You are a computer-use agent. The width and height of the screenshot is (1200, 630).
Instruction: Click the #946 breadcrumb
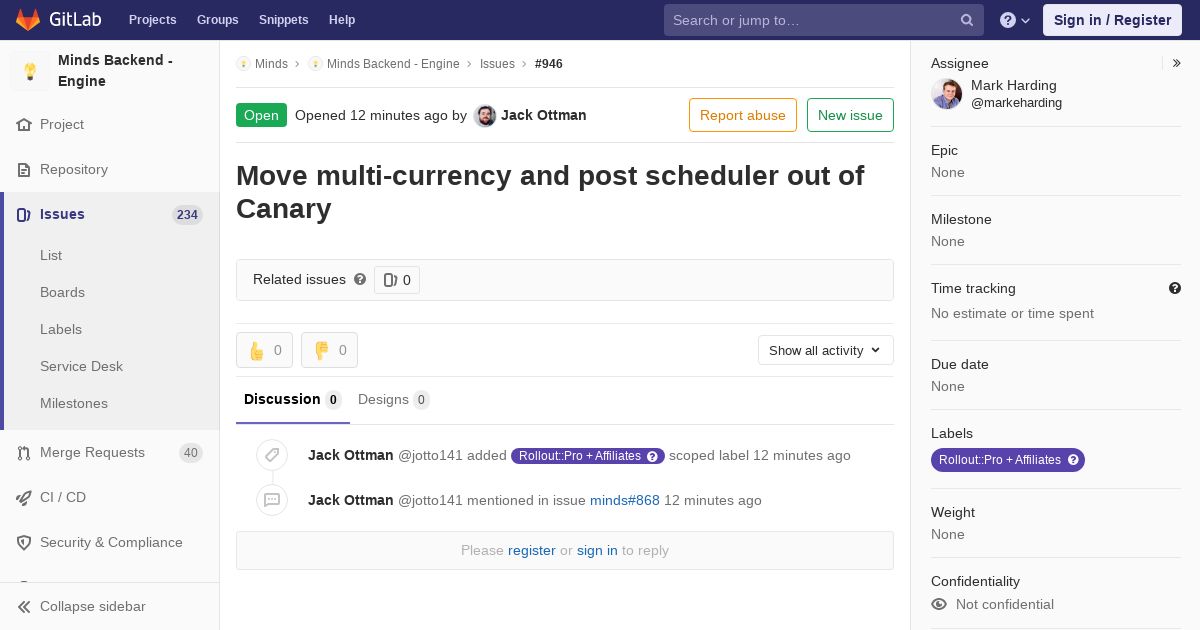click(549, 64)
